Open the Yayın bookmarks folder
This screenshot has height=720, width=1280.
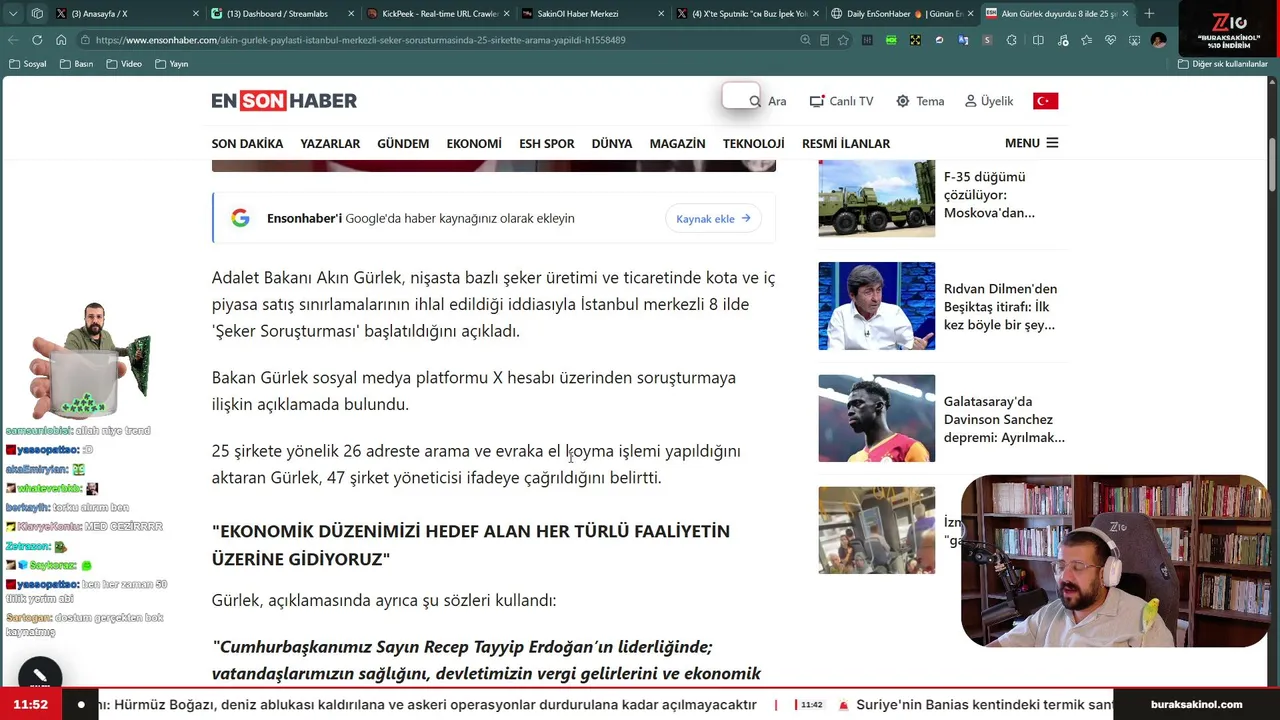click(x=172, y=64)
